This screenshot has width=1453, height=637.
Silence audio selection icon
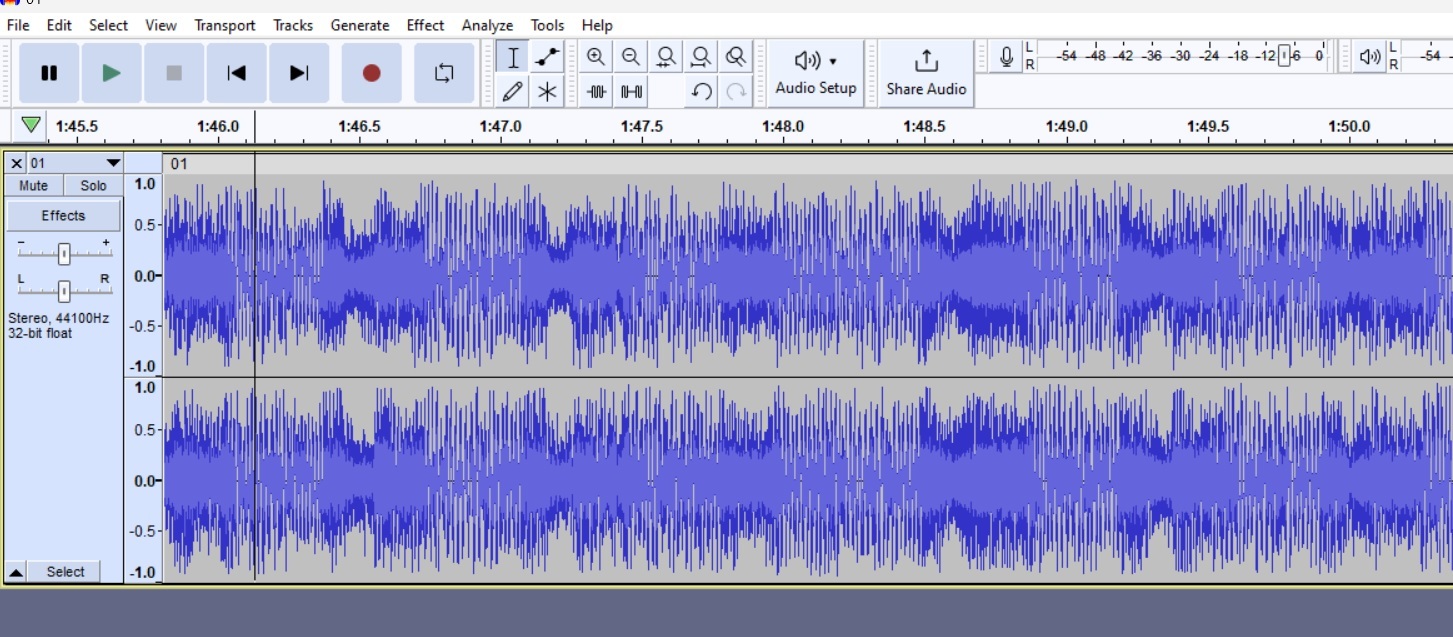pos(631,92)
